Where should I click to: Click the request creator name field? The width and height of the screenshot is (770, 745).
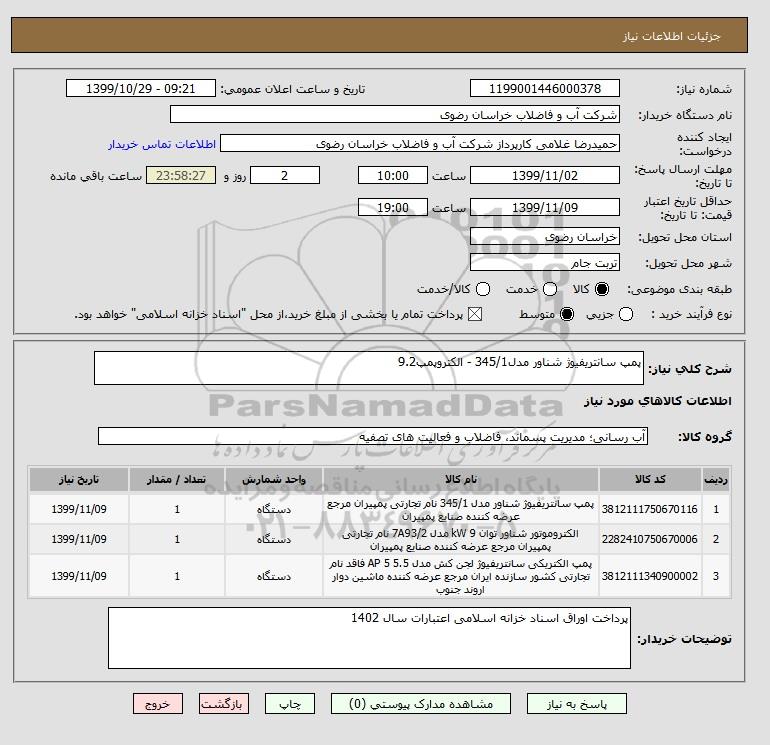click(420, 144)
